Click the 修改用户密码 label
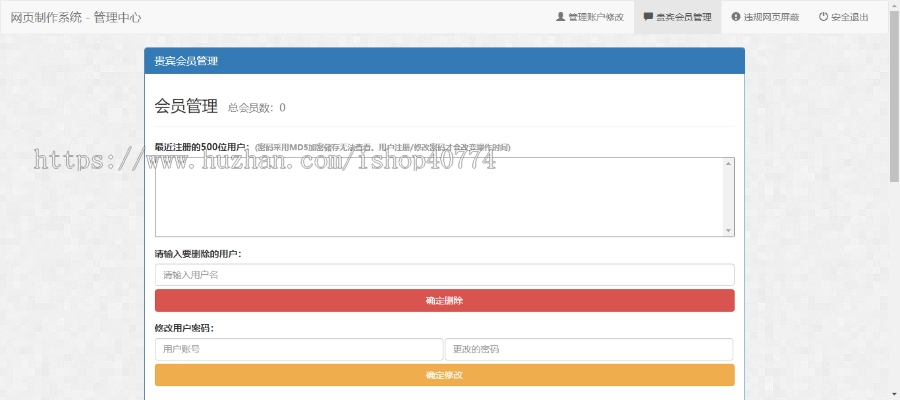Viewport: 900px width, 400px height. tap(184, 328)
